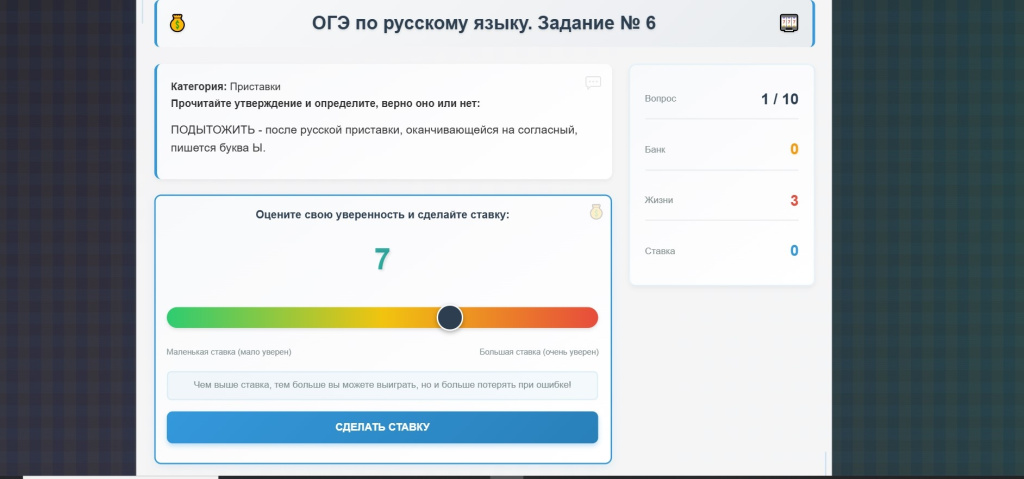The height and width of the screenshot is (479, 1024).
Task: Click the СДЕЛАТЬ СТАВКУ button
Action: tap(382, 427)
